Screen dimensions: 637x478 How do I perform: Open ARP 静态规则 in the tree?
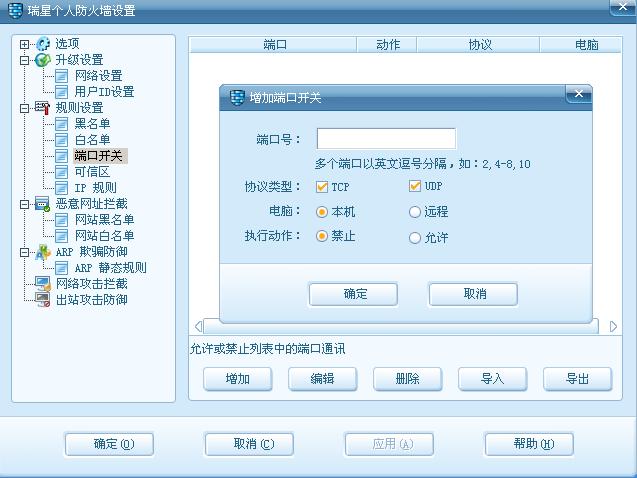[110, 268]
